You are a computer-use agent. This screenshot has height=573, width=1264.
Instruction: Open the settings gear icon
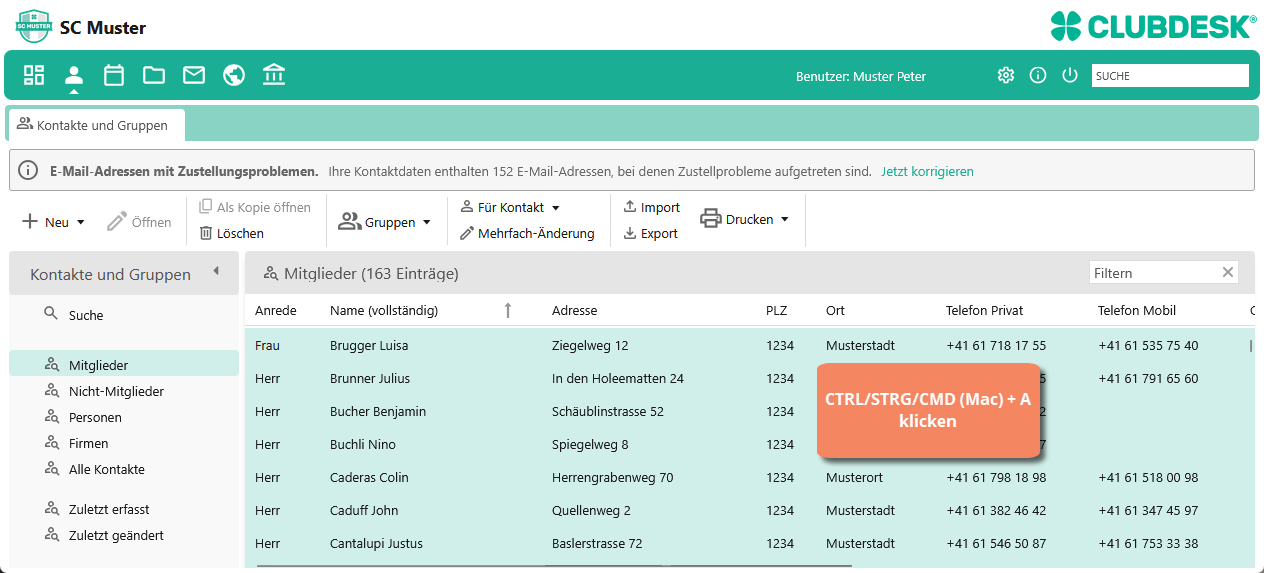pyautogui.click(x=1006, y=75)
